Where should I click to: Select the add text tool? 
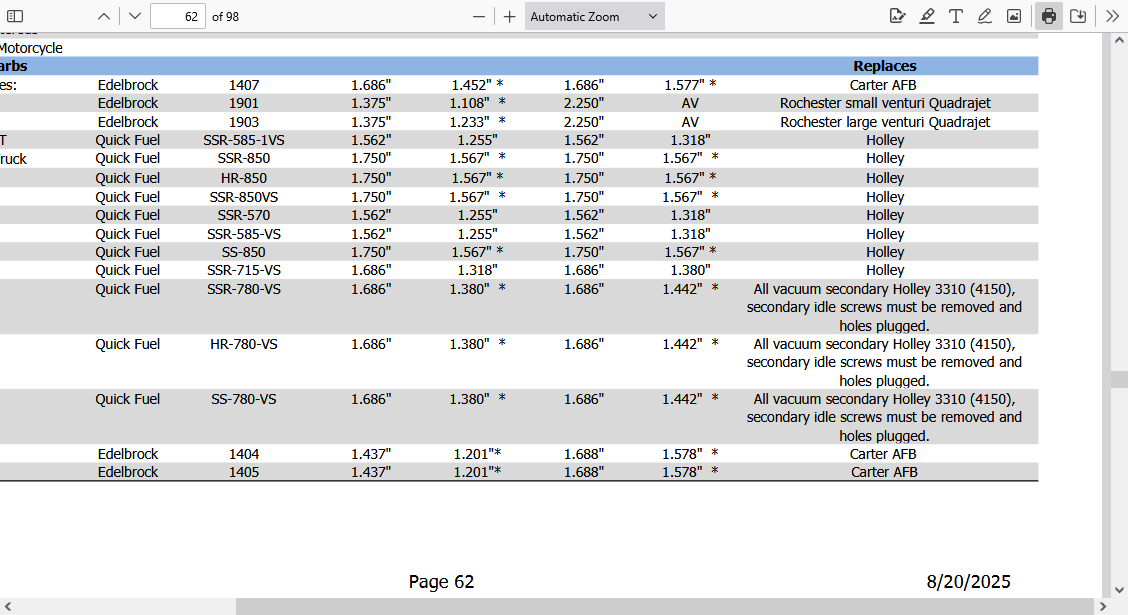pyautogui.click(x=955, y=17)
